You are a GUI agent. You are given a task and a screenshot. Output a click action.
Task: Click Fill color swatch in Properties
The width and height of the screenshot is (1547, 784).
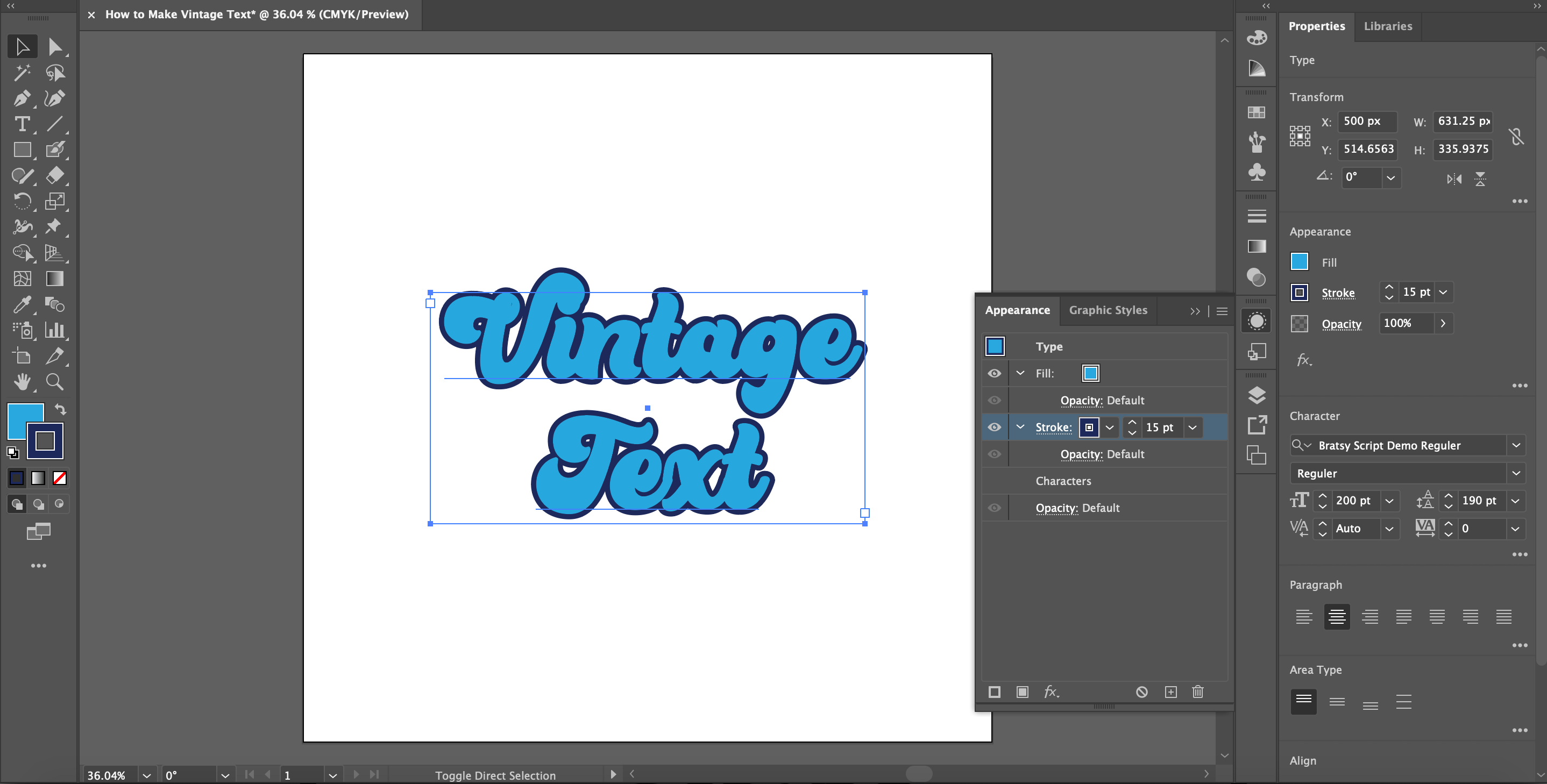pyautogui.click(x=1299, y=262)
